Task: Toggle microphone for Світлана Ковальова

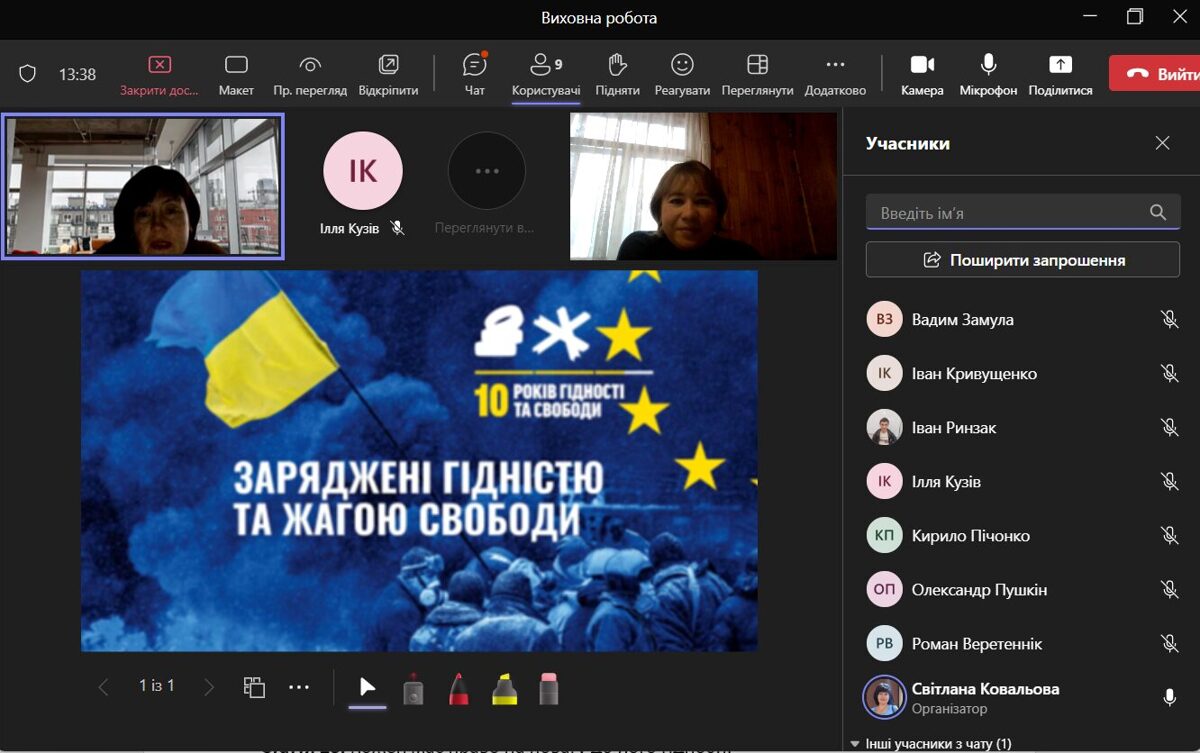Action: 1169,698
